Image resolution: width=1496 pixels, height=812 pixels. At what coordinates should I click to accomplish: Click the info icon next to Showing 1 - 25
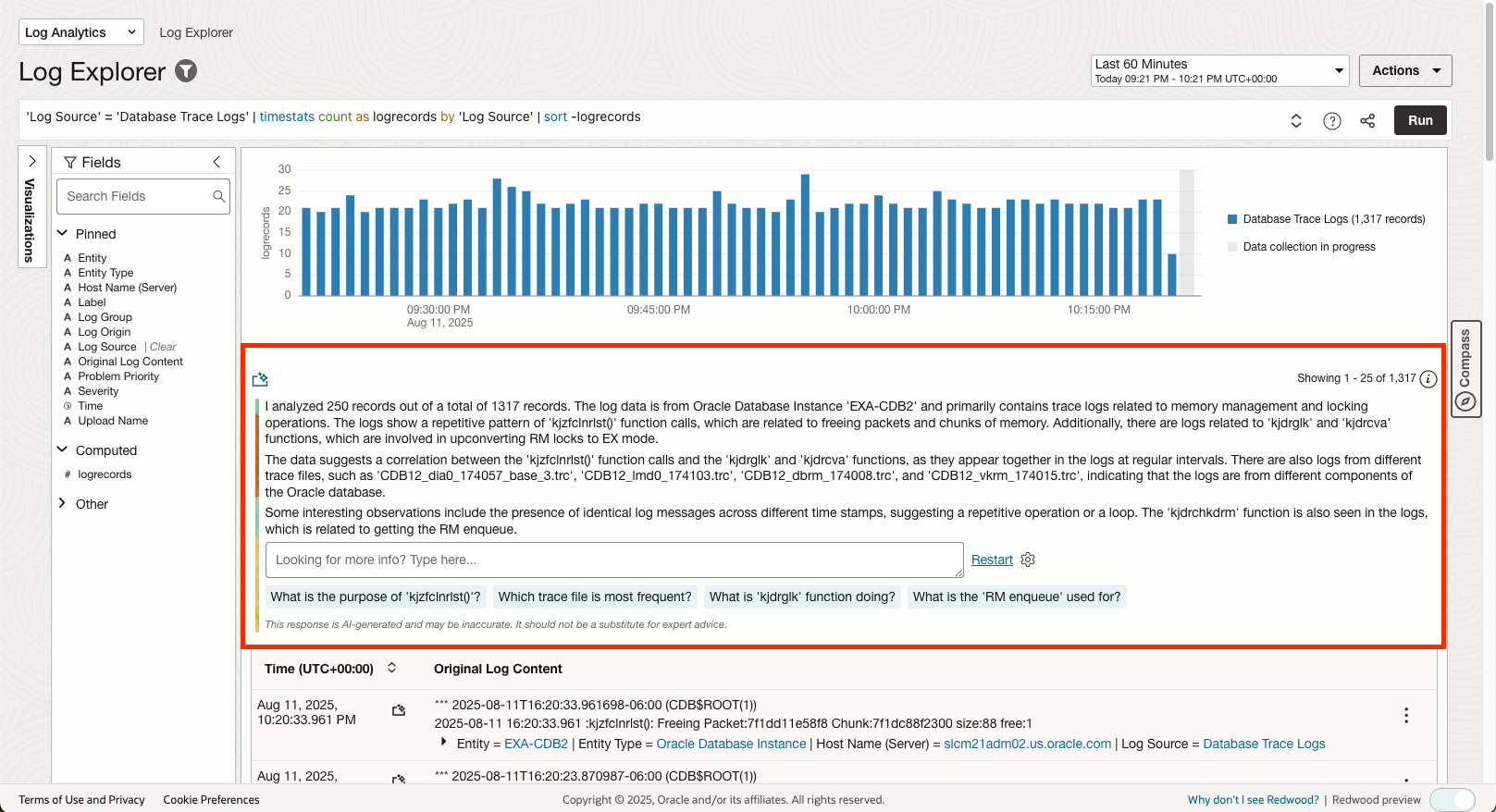tap(1428, 378)
